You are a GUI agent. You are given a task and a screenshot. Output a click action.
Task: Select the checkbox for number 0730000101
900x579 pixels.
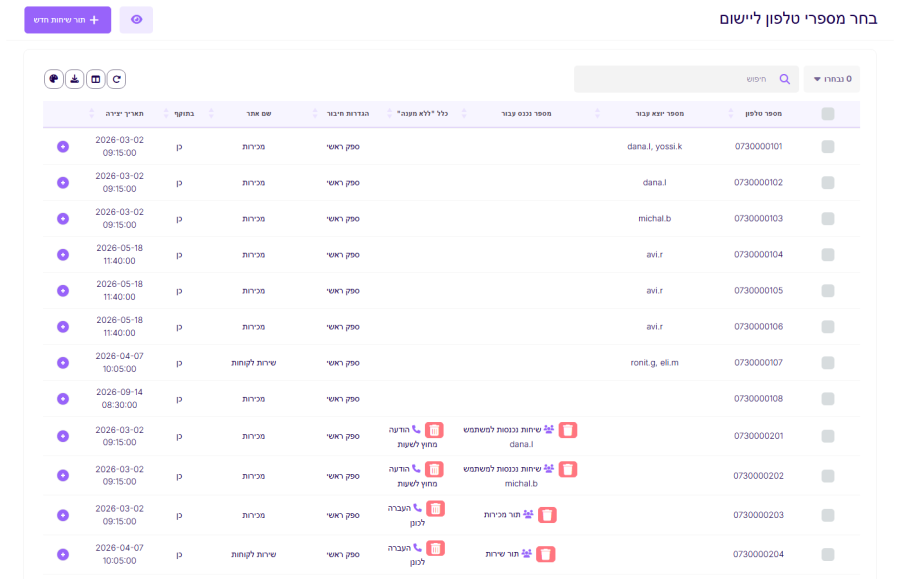tap(828, 147)
